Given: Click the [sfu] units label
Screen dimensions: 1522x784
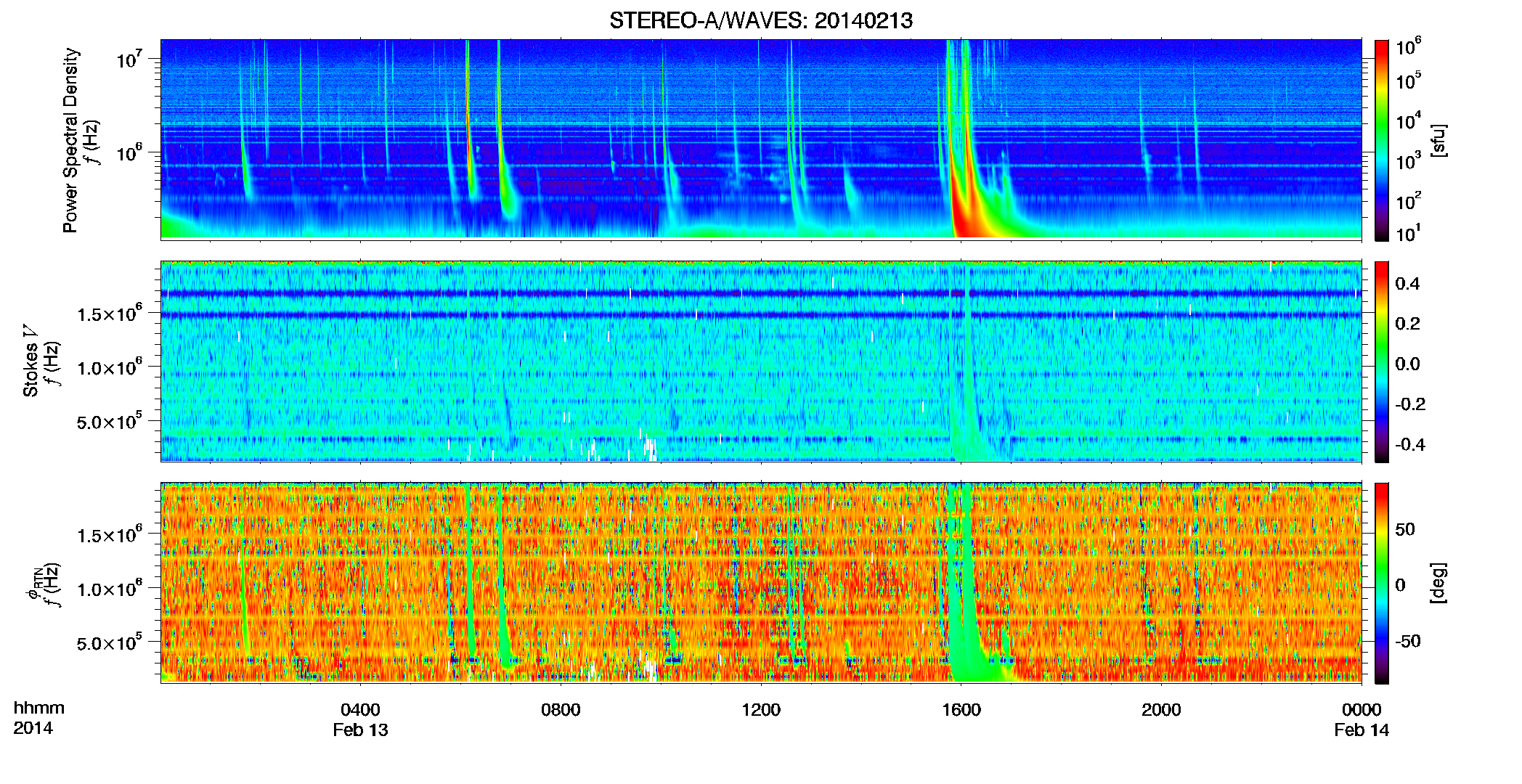Looking at the screenshot, I should [x=1438, y=140].
